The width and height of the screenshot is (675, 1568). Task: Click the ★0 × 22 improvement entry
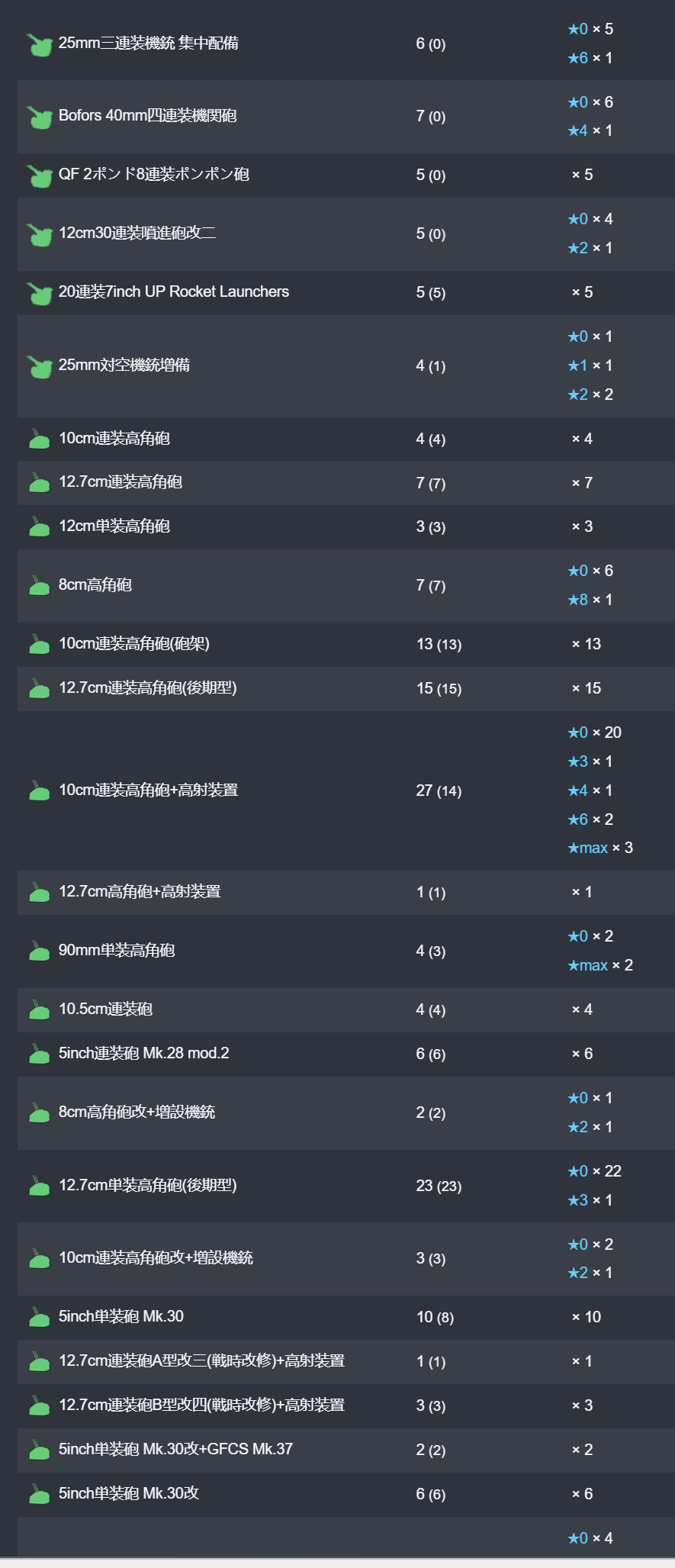tap(594, 1171)
